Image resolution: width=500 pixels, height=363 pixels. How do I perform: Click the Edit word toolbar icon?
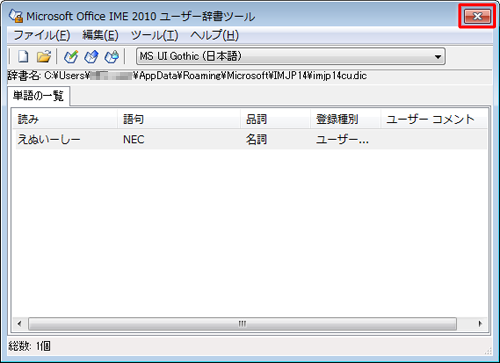pyautogui.click(x=91, y=56)
